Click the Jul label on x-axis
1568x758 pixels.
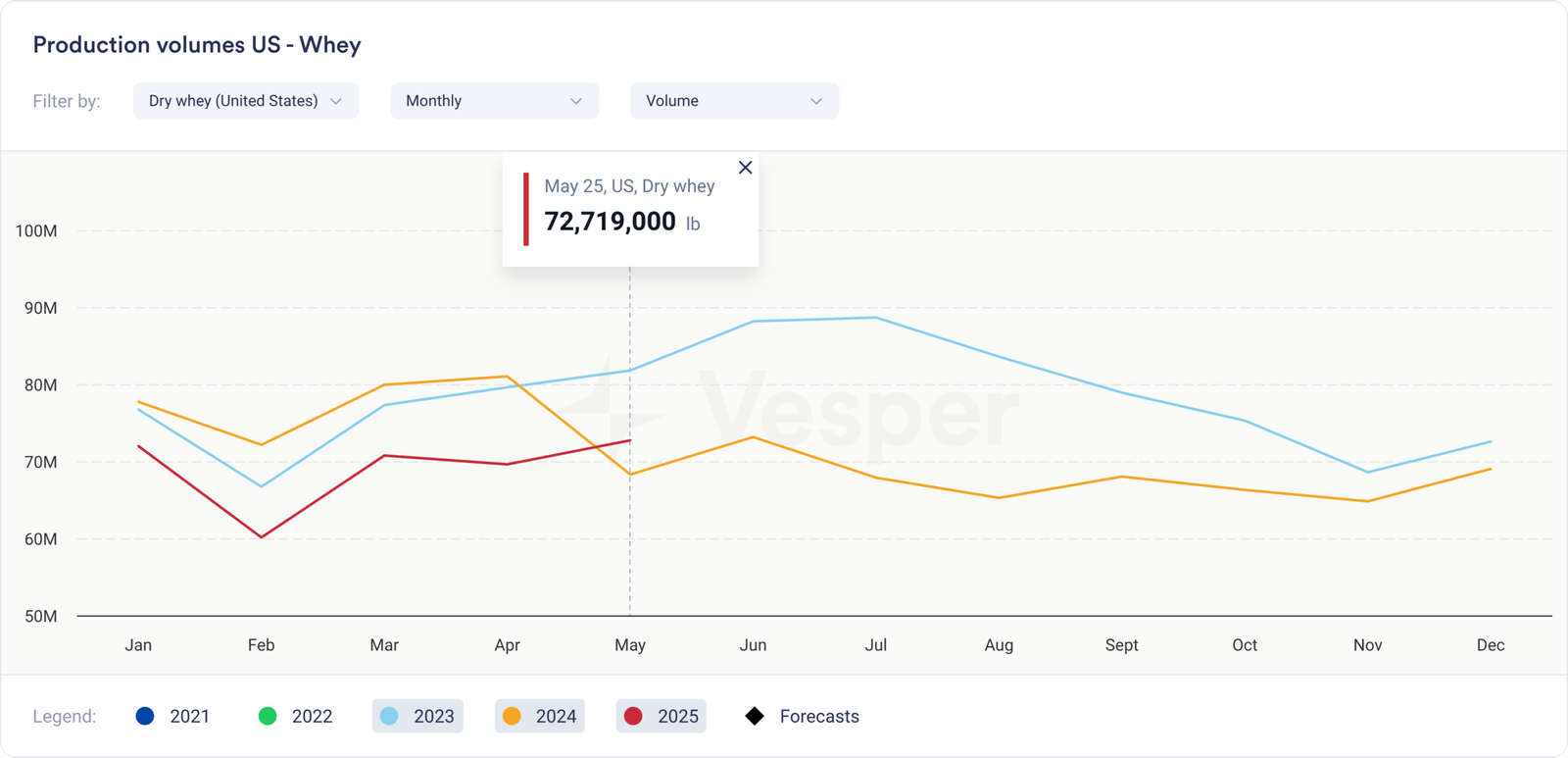(x=876, y=645)
